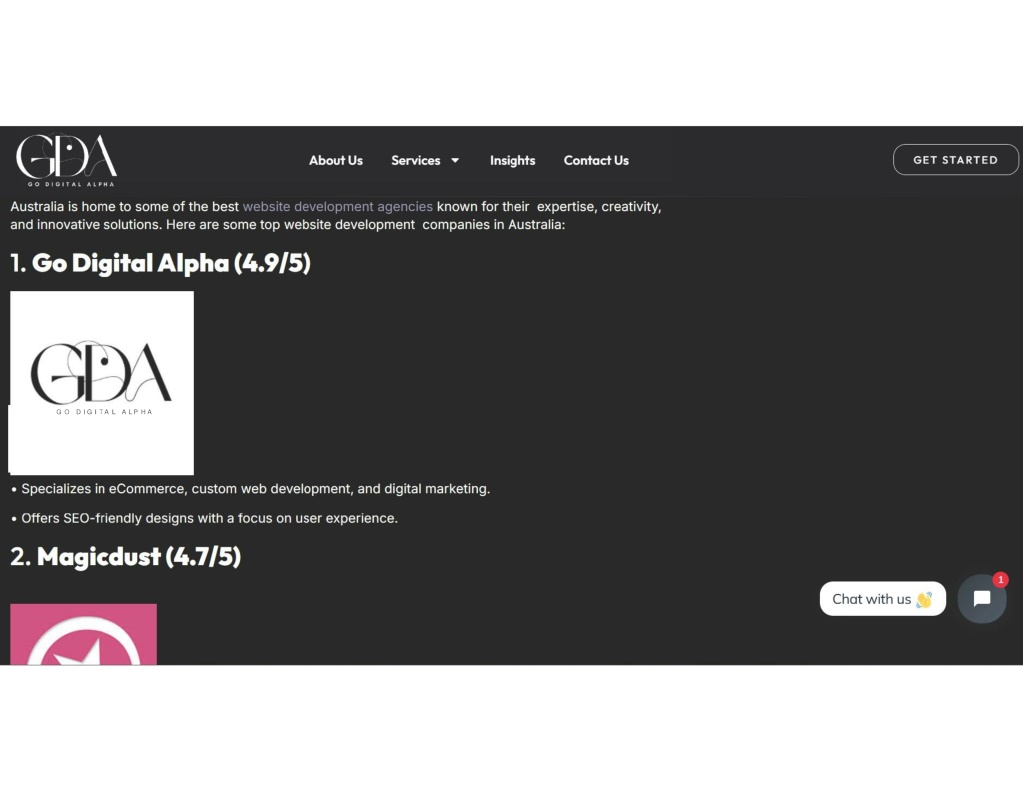Click the Australia is home intro sentence
This screenshot has width=1024, height=791.
[336, 216]
